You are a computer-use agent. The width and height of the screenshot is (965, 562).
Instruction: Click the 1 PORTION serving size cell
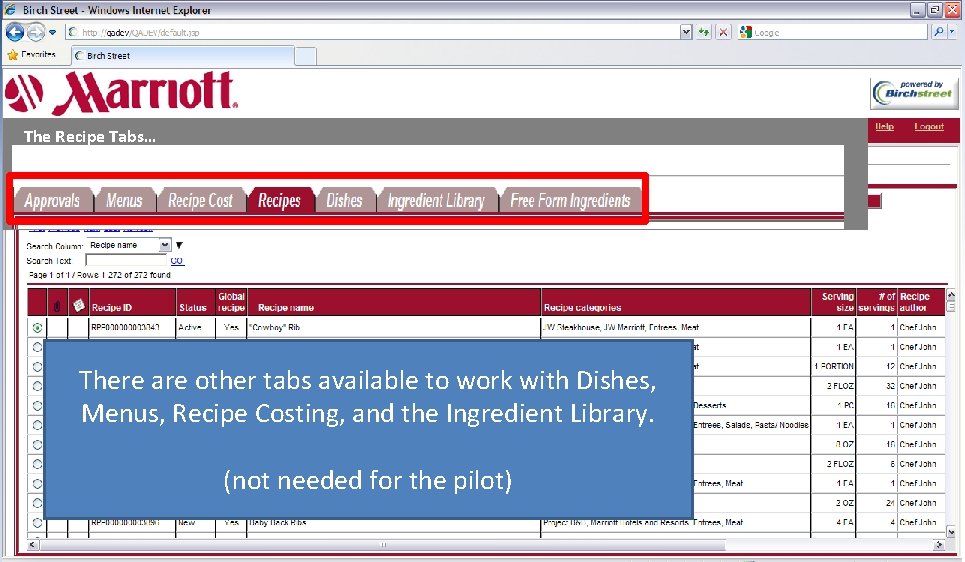point(833,366)
